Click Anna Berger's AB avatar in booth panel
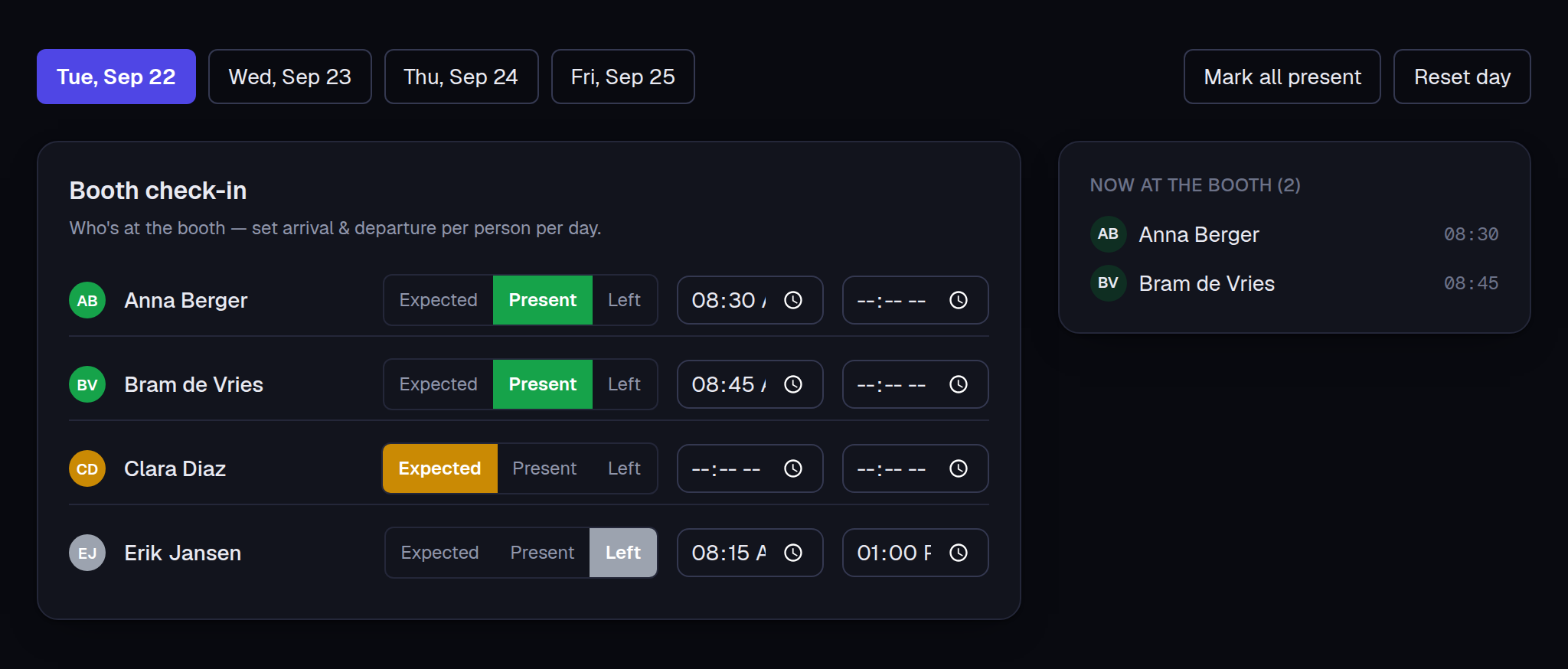The width and height of the screenshot is (1568, 669). [x=1108, y=234]
